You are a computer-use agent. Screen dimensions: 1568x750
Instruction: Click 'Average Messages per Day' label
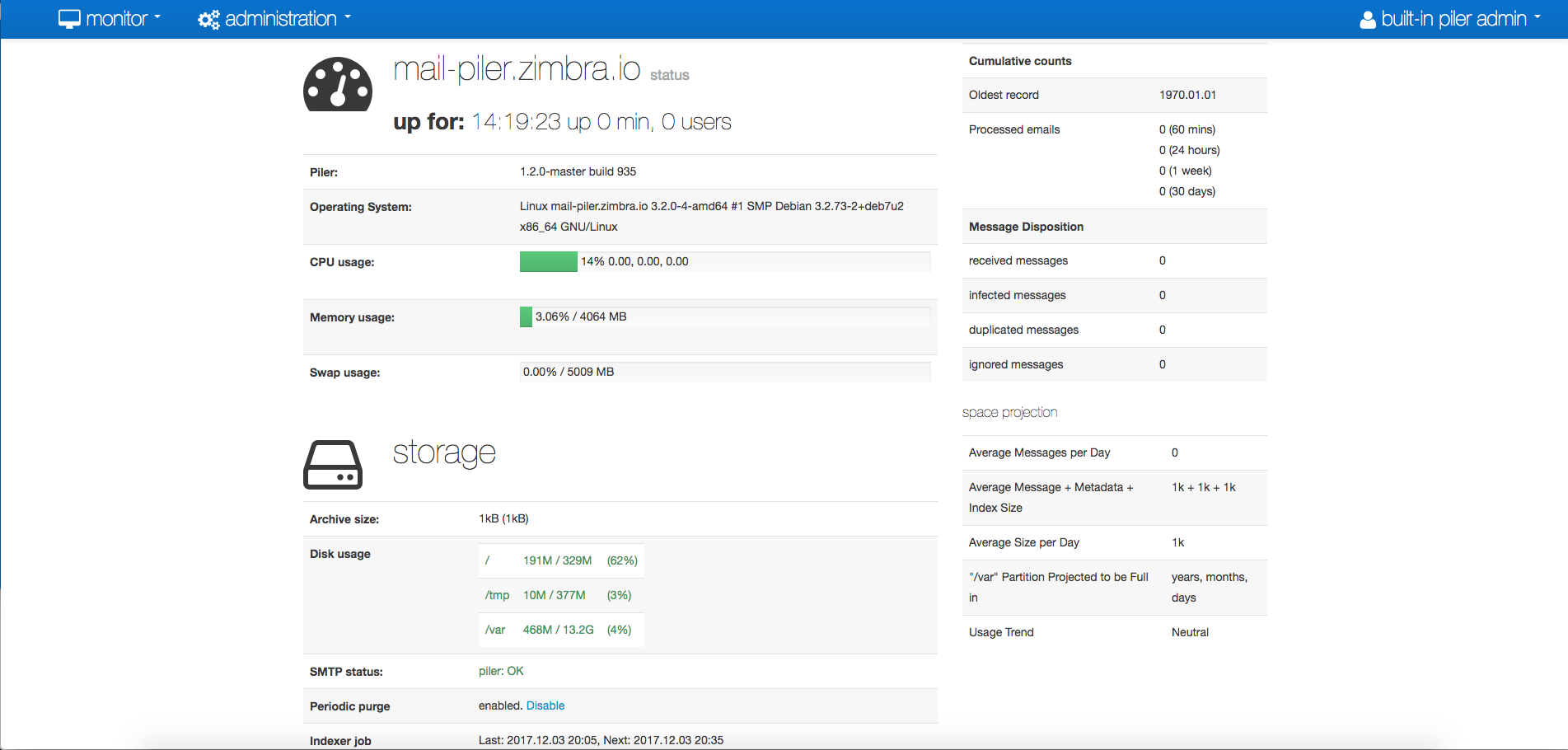point(1039,452)
